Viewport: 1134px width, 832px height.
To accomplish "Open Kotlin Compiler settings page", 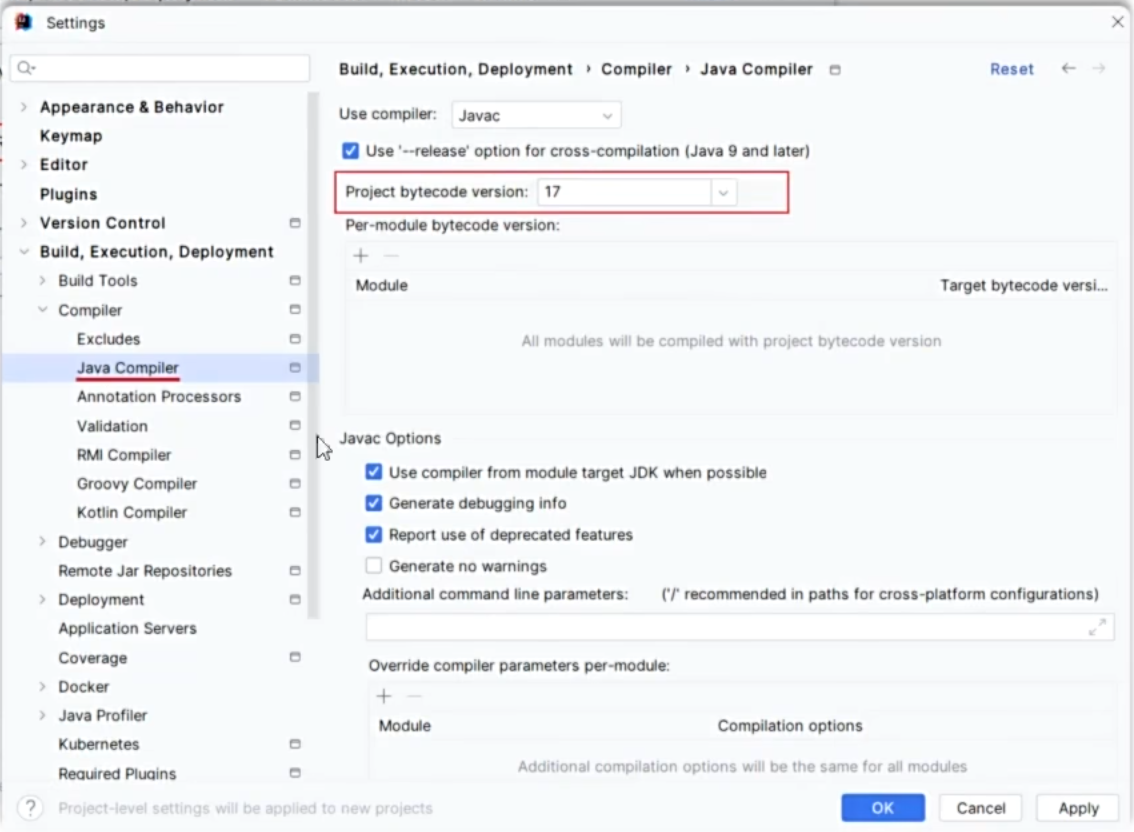I will tap(132, 513).
